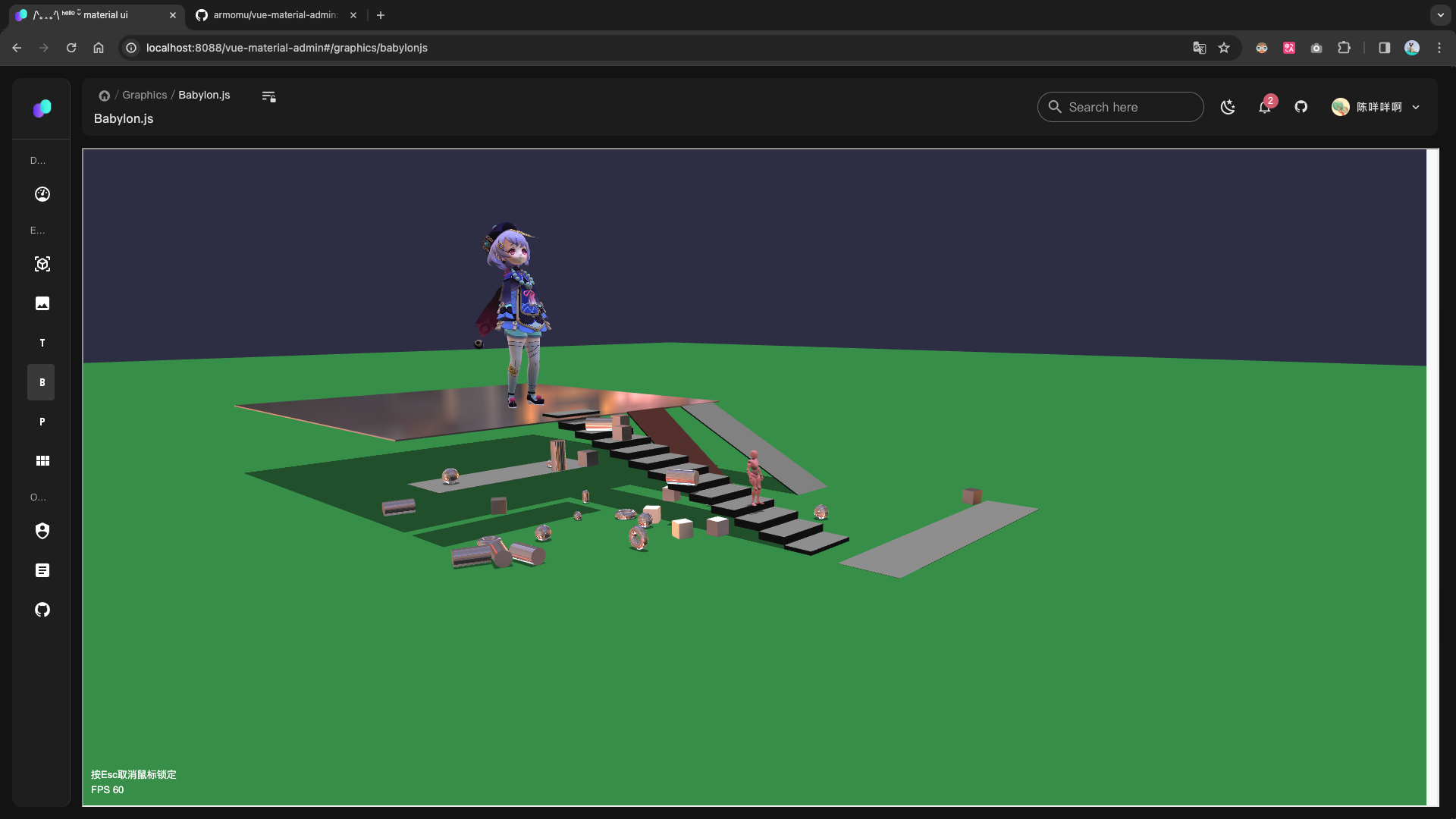Screen dimensions: 1456x819
Task: Click the FPS 60 indicator text
Action: click(x=108, y=790)
